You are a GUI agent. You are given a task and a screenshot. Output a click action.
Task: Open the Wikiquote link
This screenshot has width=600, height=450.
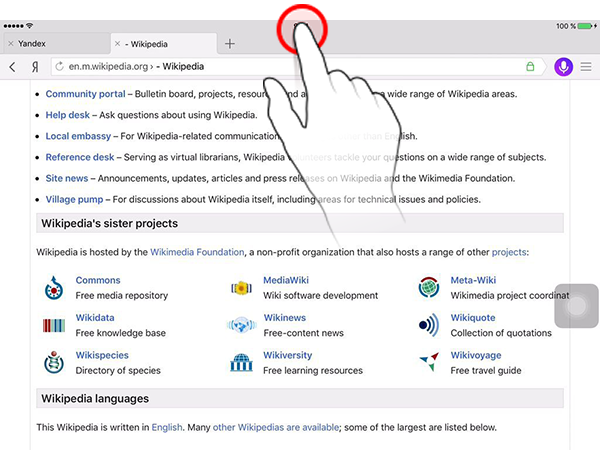click(x=473, y=318)
